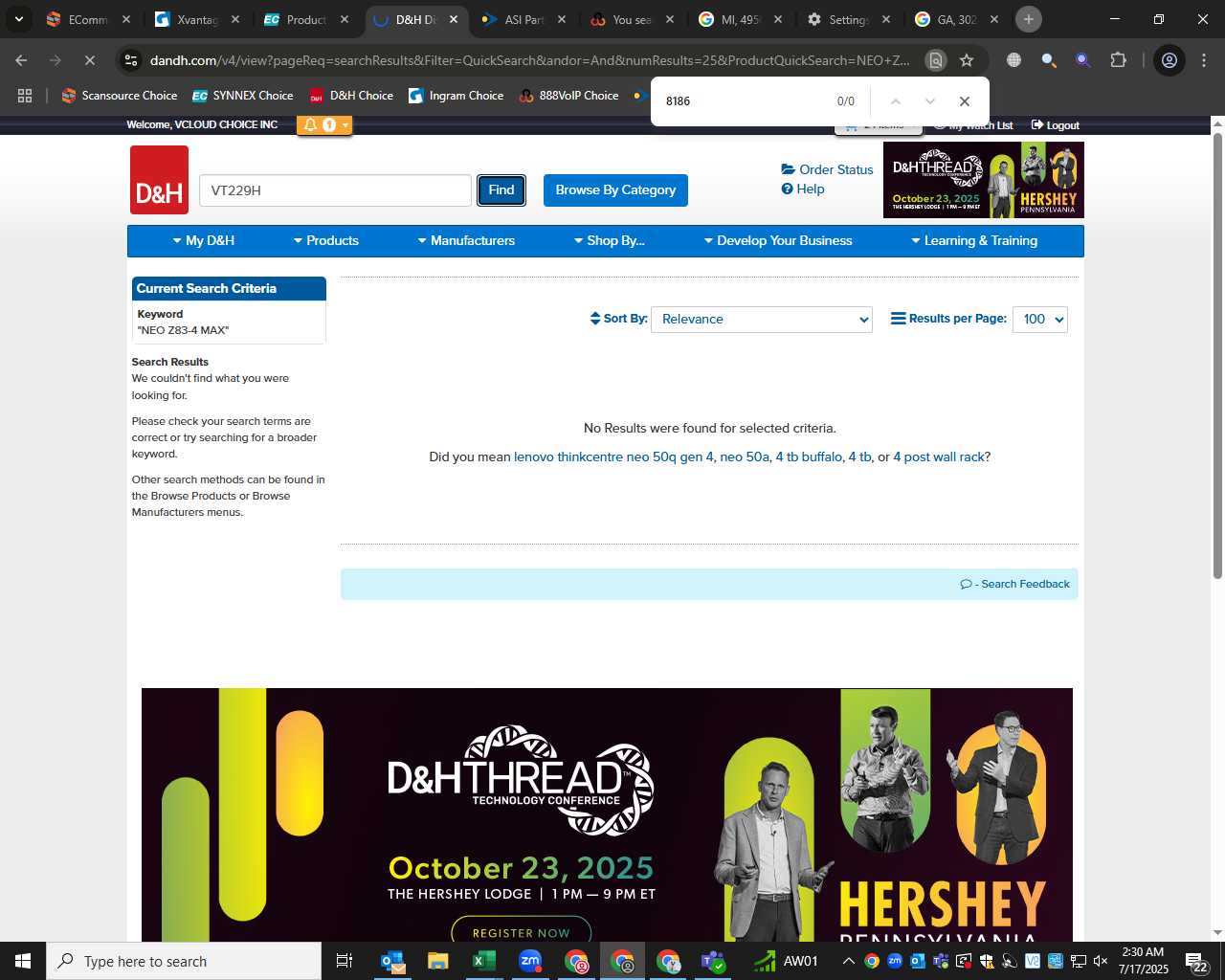Expand the Learning & Training menu

974,240
